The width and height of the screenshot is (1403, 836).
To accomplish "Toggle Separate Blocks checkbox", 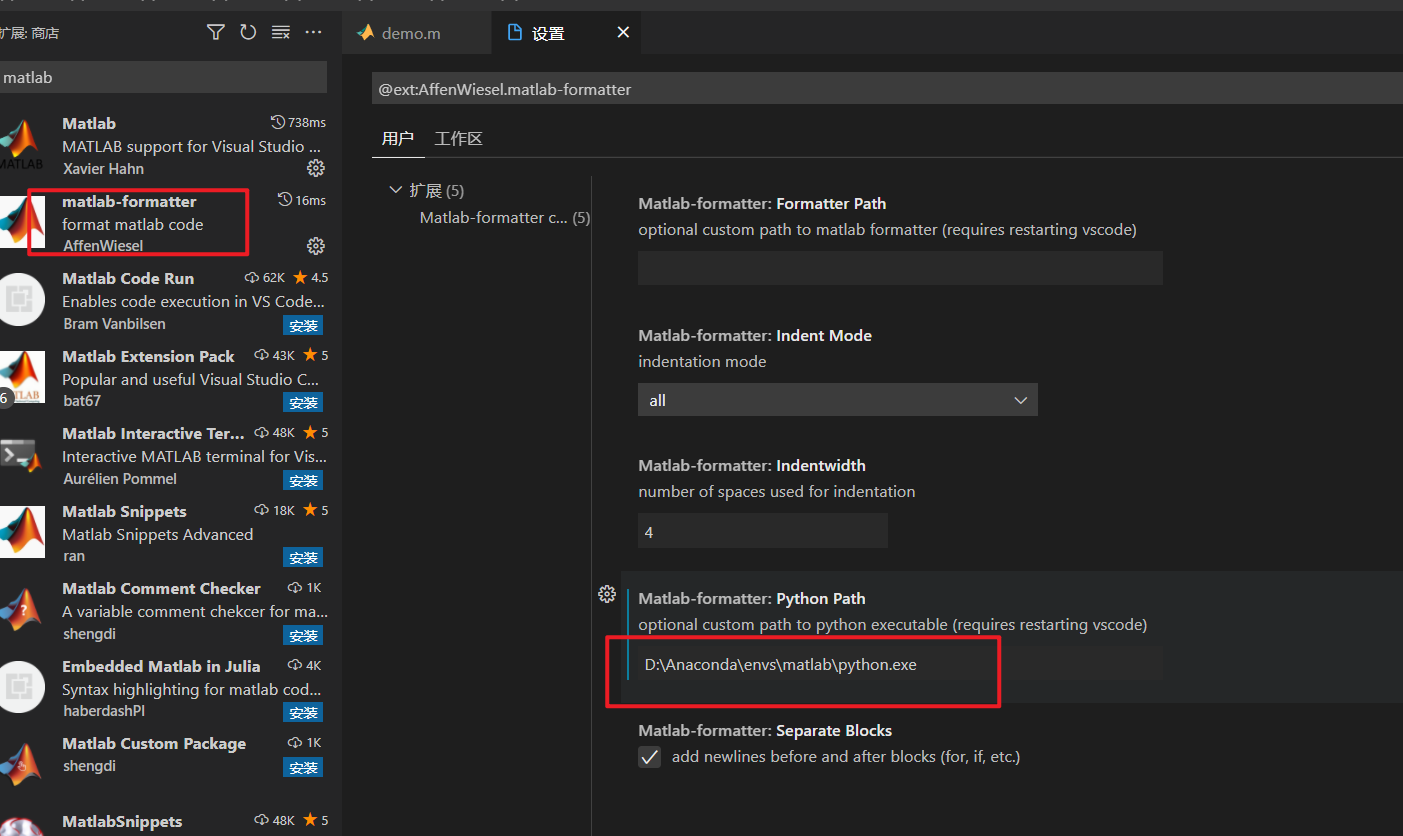I will (x=650, y=757).
